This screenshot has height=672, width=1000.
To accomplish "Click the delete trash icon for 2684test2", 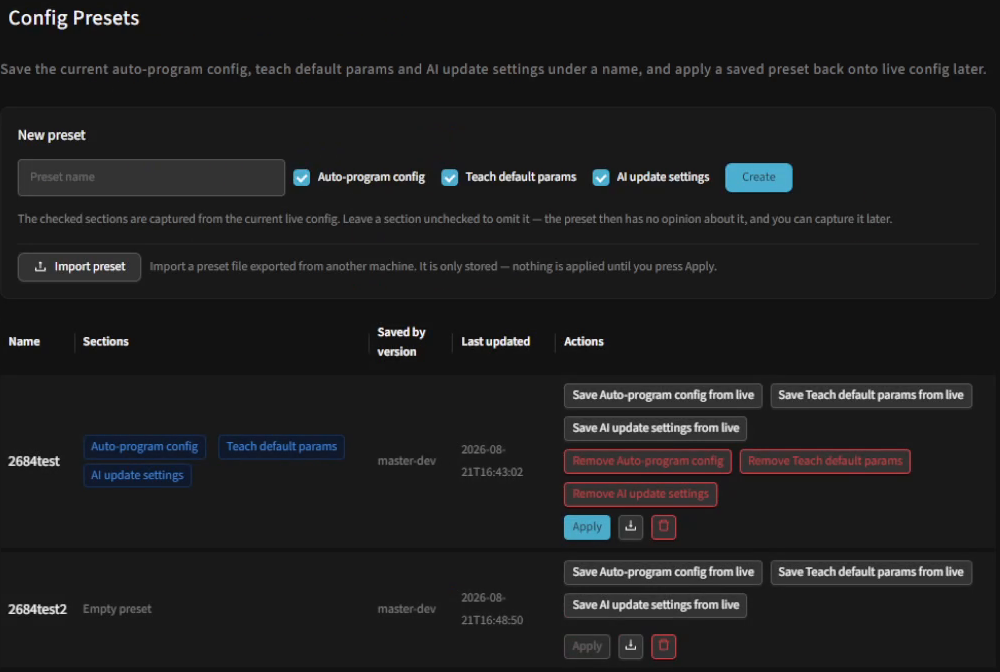I will pyautogui.click(x=663, y=646).
